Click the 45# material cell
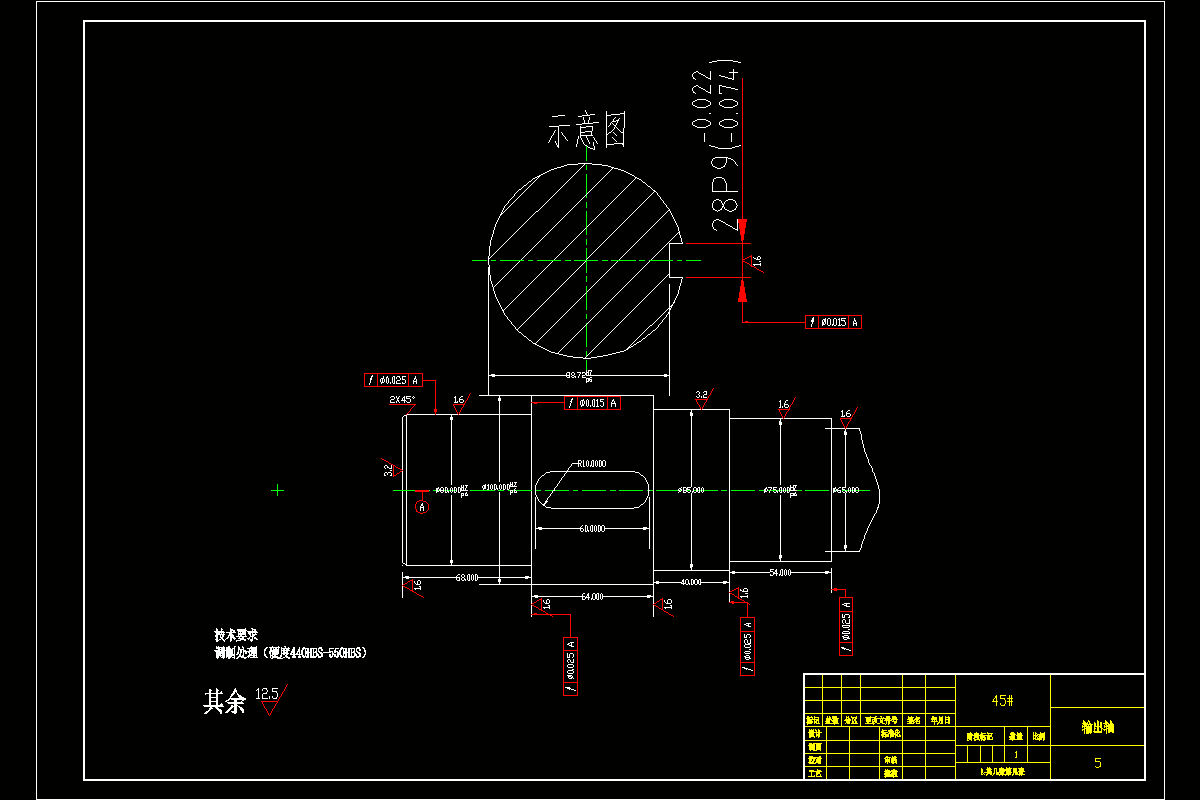 coord(1003,701)
